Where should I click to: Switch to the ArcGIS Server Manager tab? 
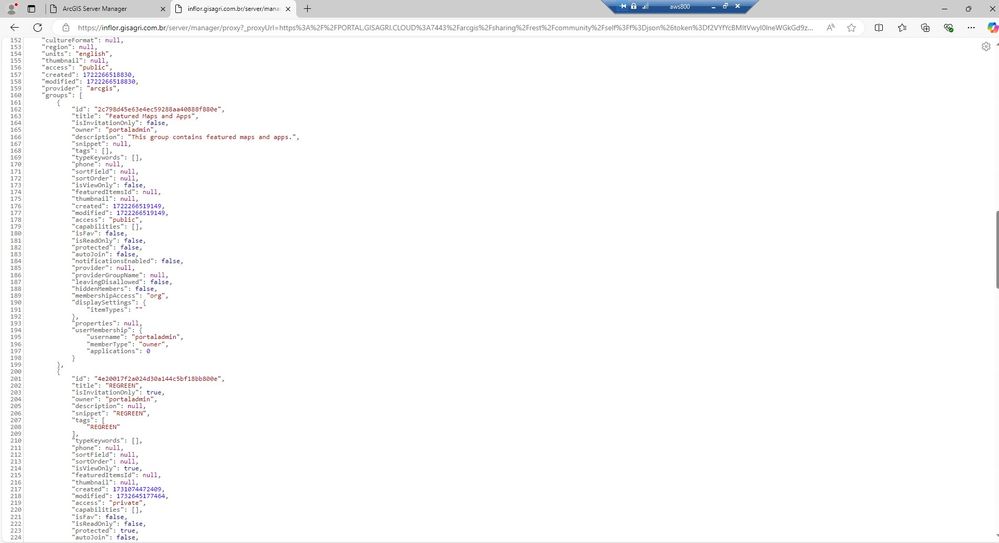(105, 9)
